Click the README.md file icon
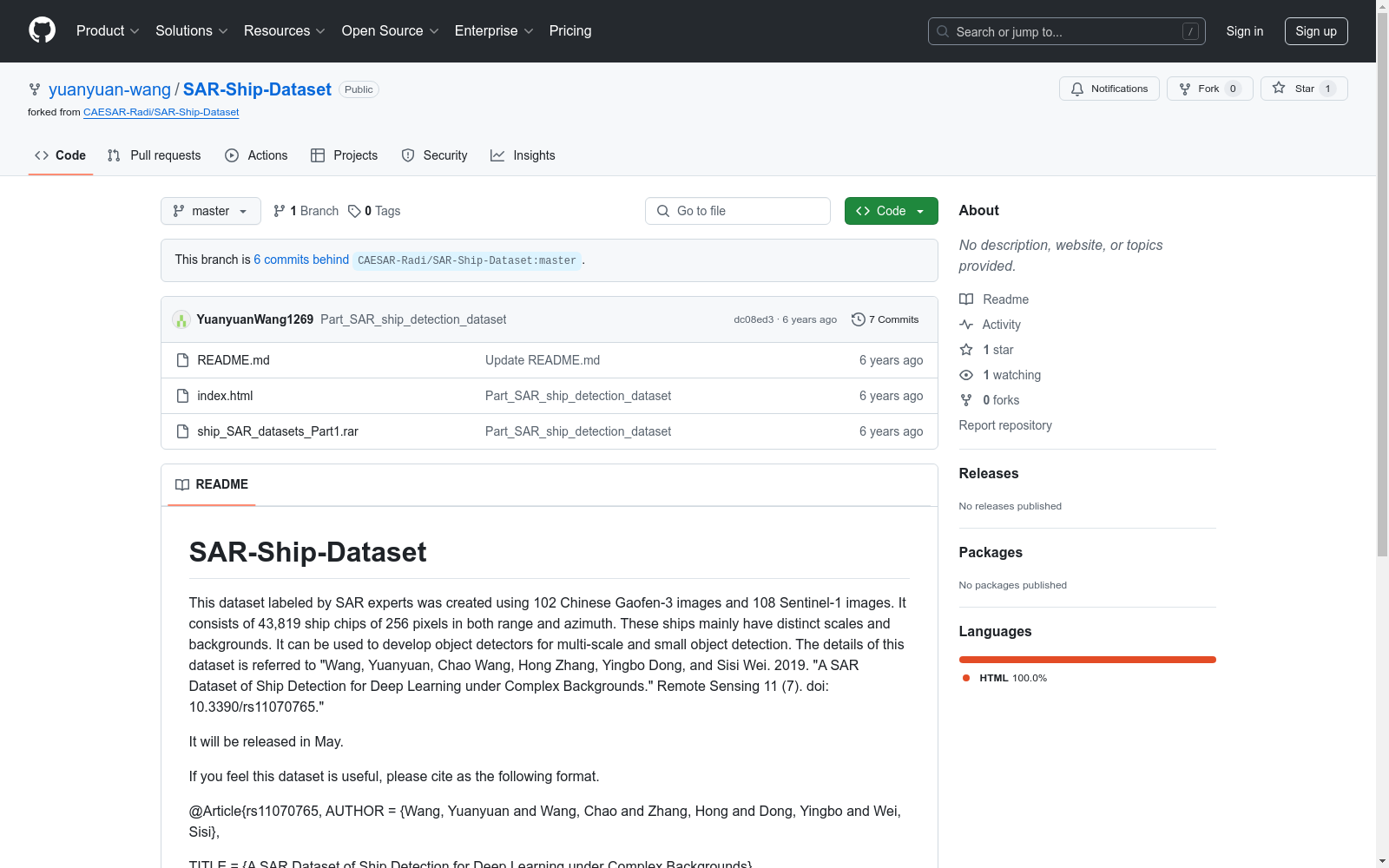 pos(182,360)
